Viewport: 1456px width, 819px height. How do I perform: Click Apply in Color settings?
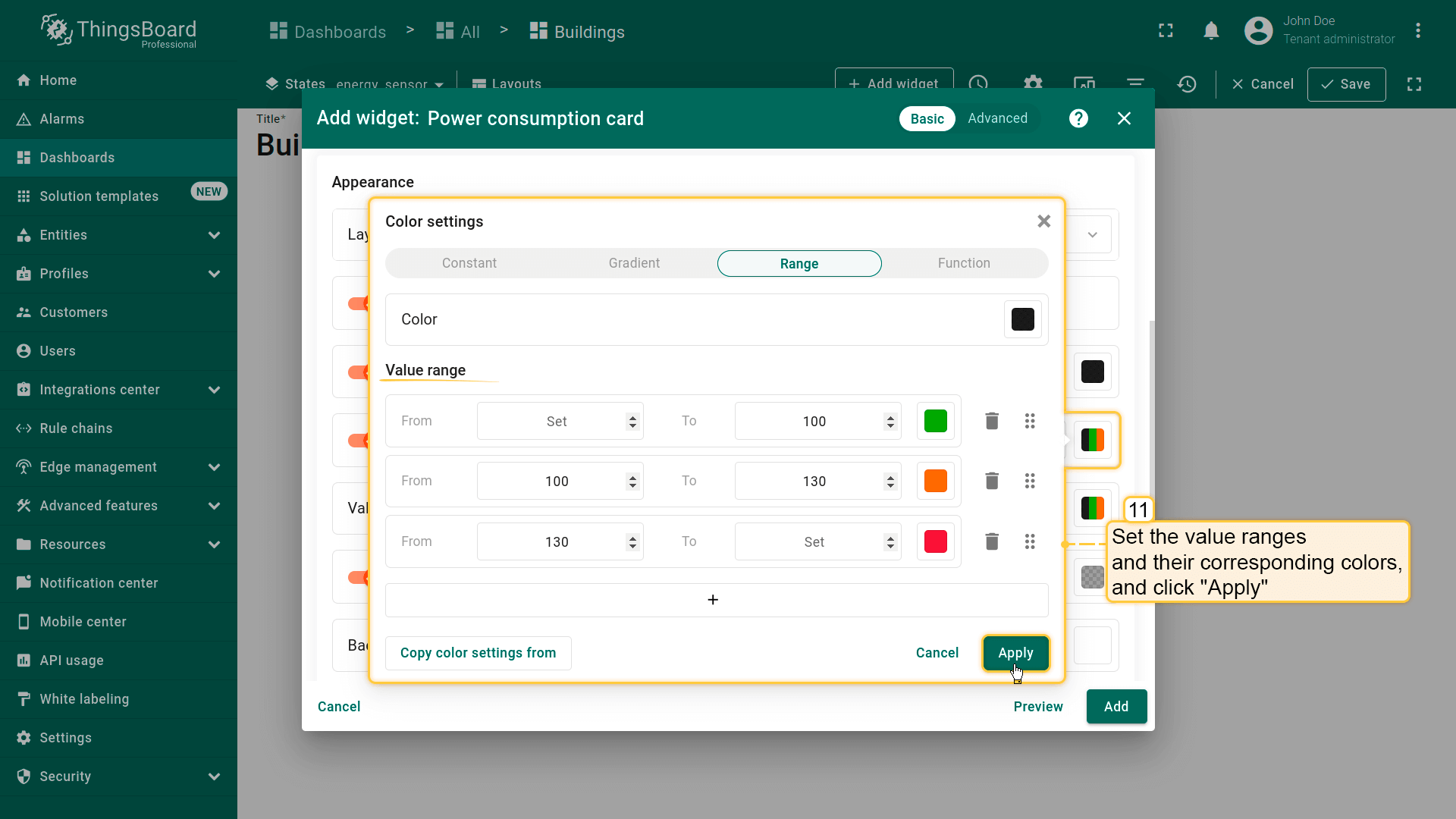1015,653
